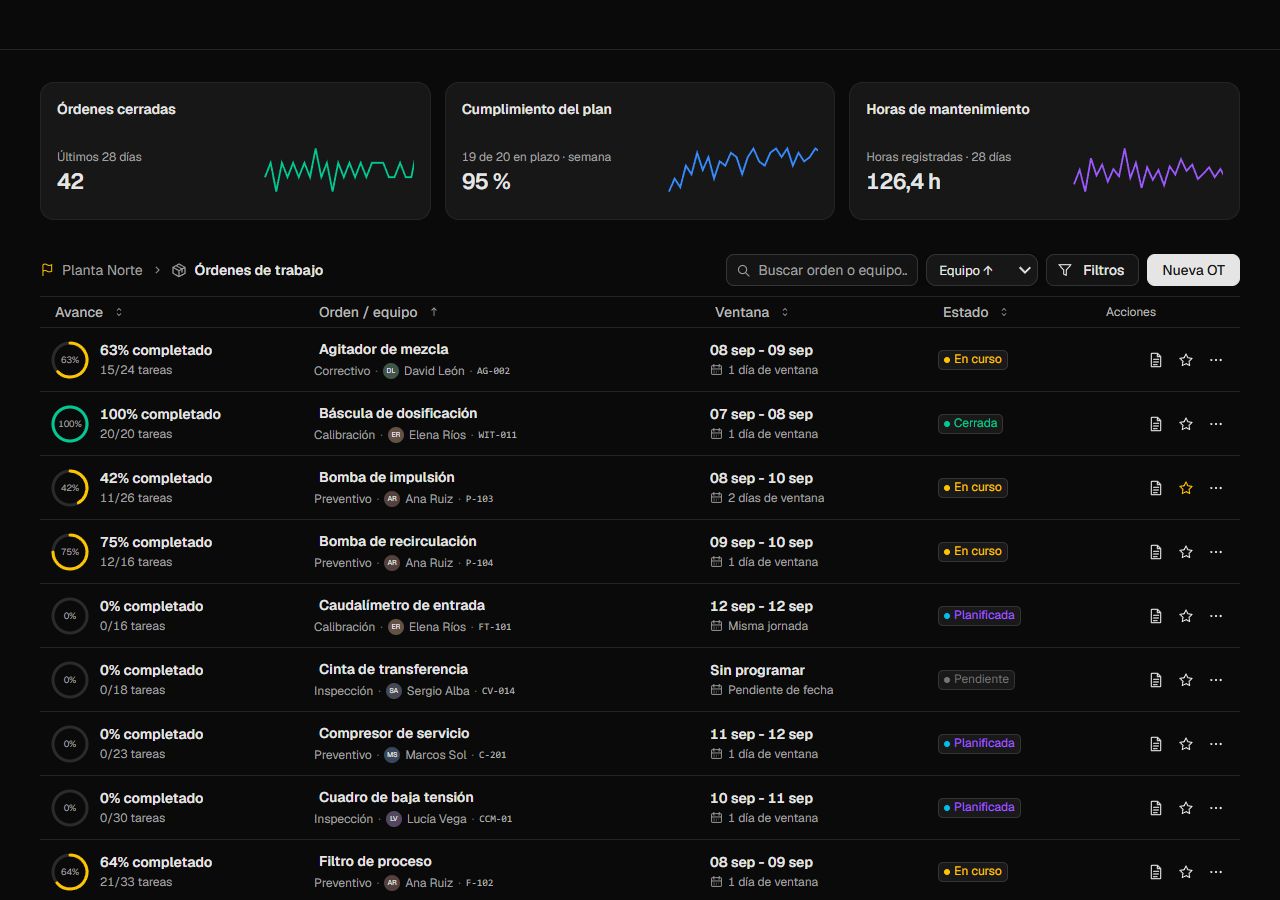
Task: Star the Báscula de dosificación order
Action: click(x=1186, y=424)
